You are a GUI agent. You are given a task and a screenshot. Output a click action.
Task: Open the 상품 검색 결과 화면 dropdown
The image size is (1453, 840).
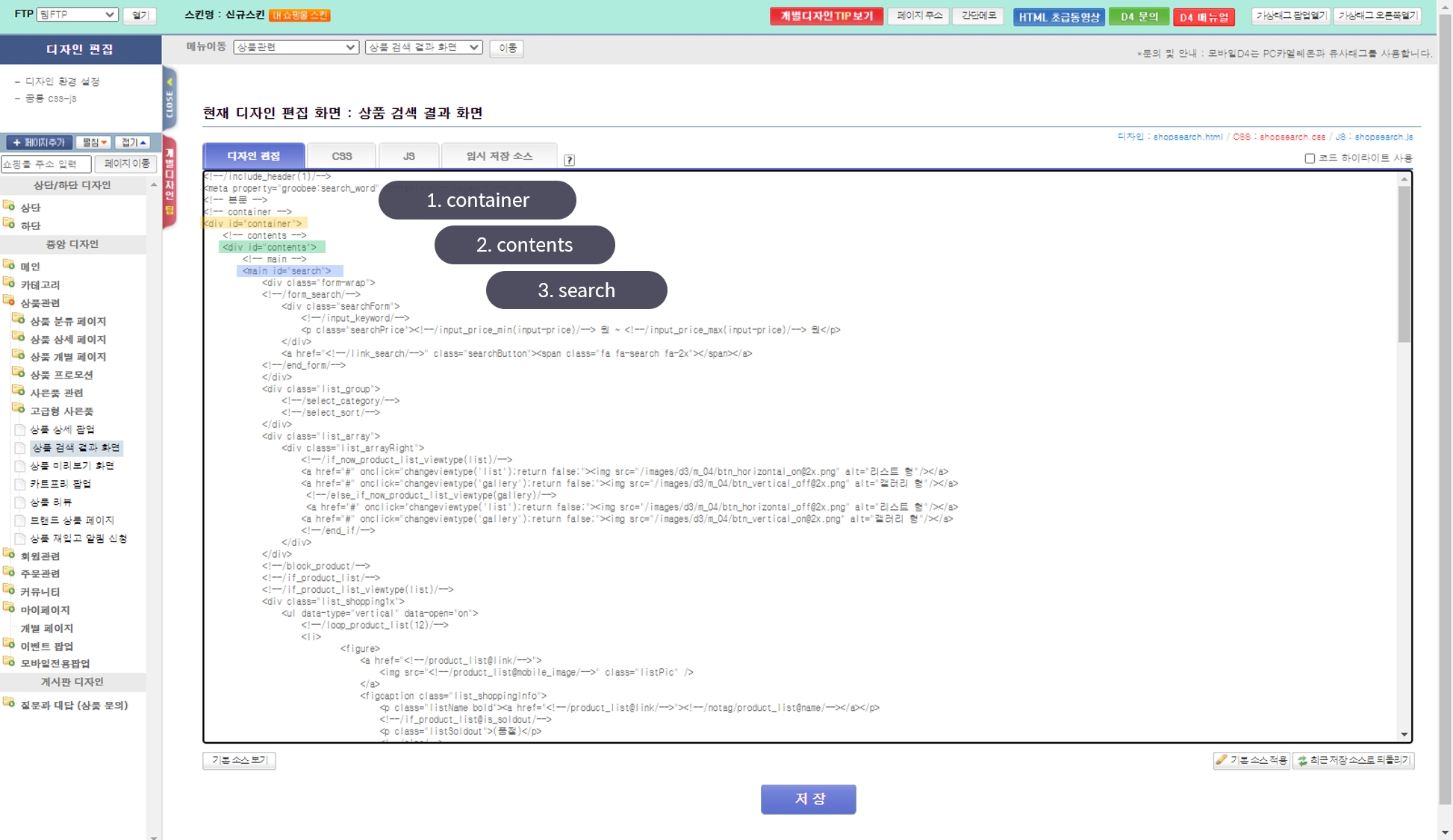click(423, 47)
